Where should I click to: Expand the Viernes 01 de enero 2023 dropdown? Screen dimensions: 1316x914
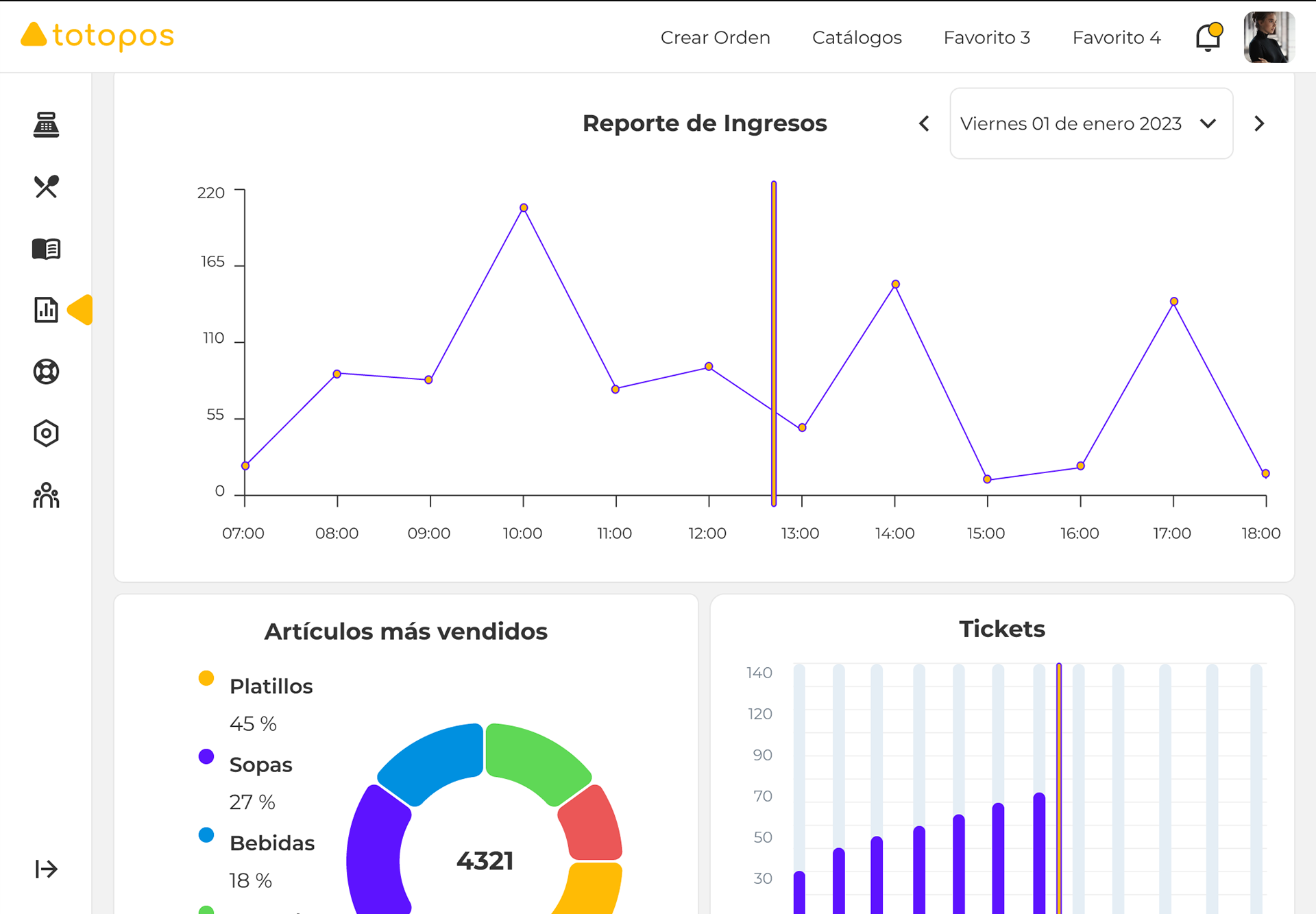(1091, 123)
